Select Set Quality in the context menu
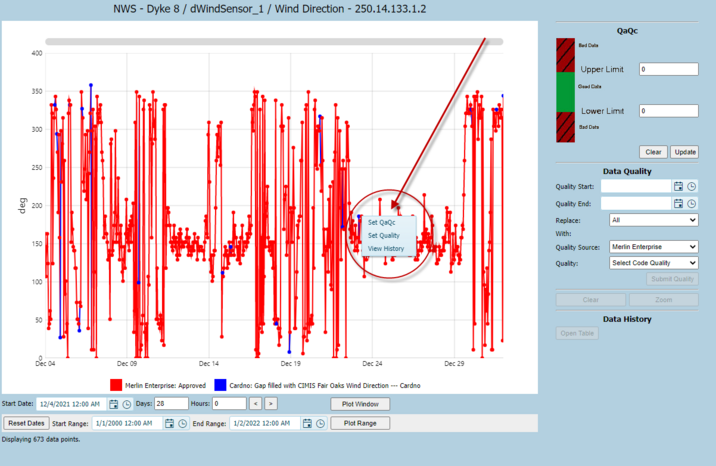 384,236
